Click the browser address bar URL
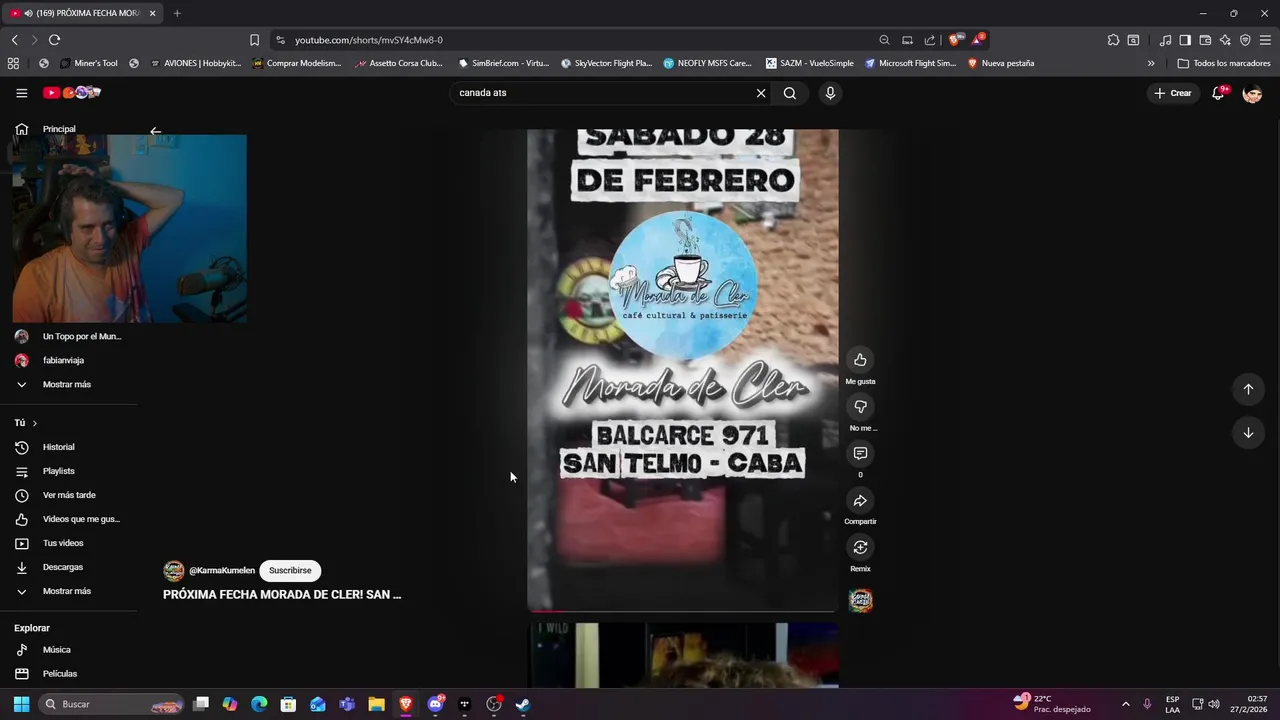 pyautogui.click(x=369, y=40)
